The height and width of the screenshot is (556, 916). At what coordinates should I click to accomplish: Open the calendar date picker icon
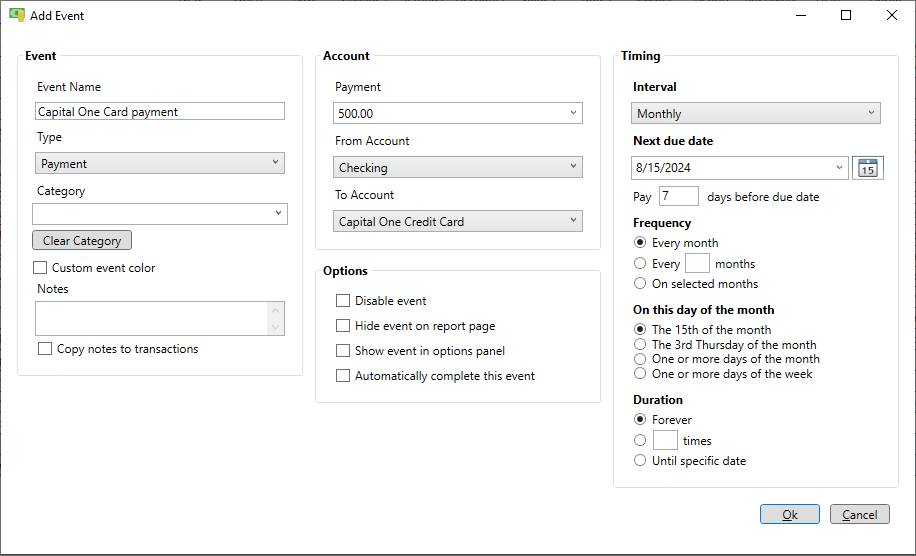pos(868,168)
